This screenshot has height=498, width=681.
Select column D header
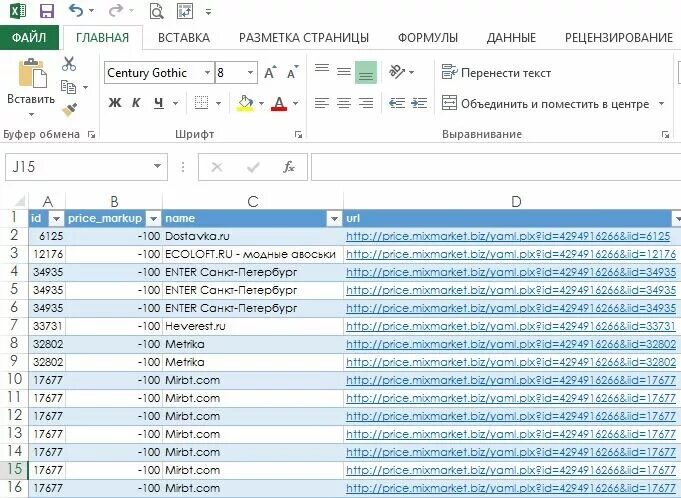tap(516, 201)
